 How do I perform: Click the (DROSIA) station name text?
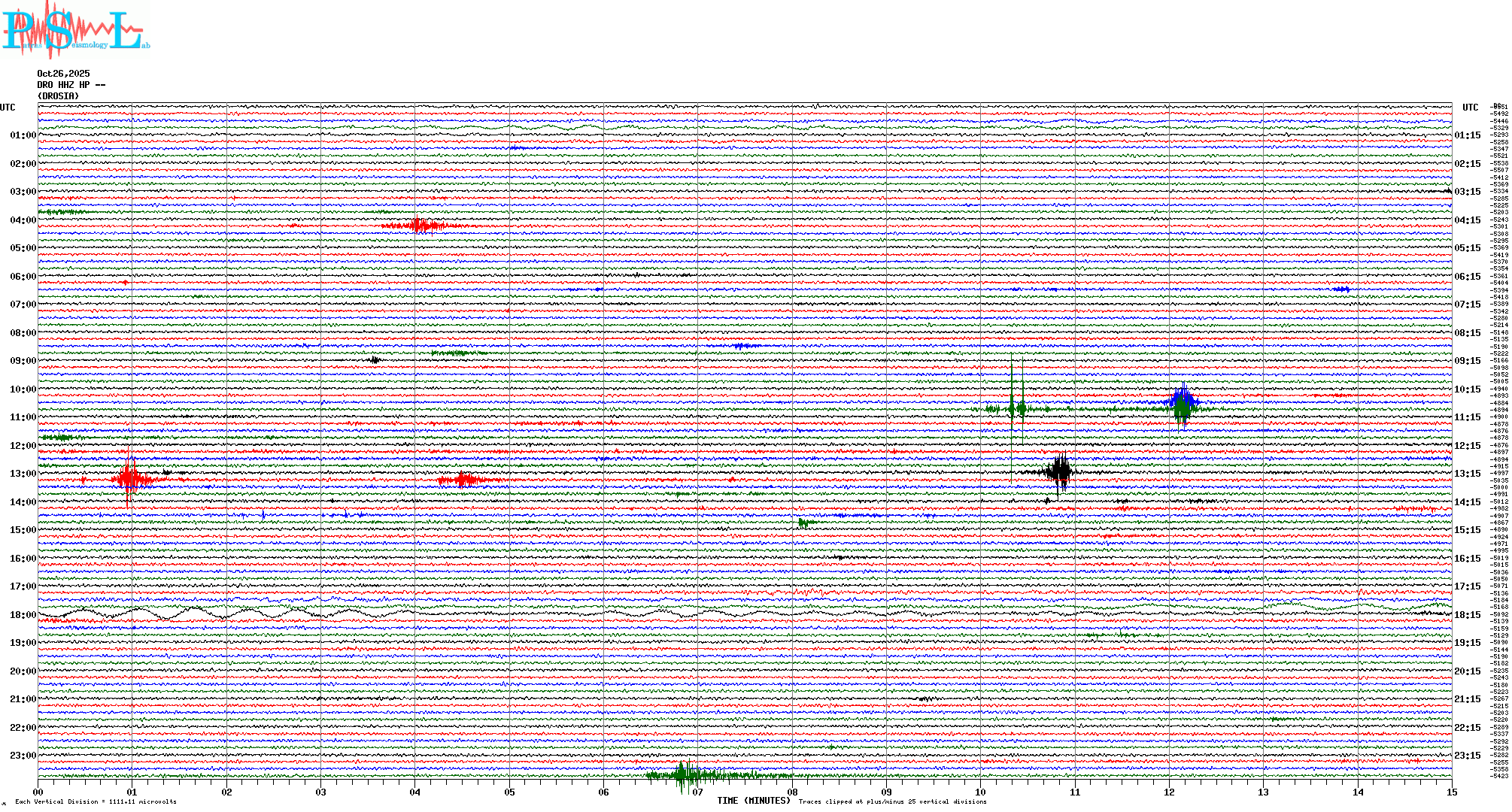(x=58, y=96)
